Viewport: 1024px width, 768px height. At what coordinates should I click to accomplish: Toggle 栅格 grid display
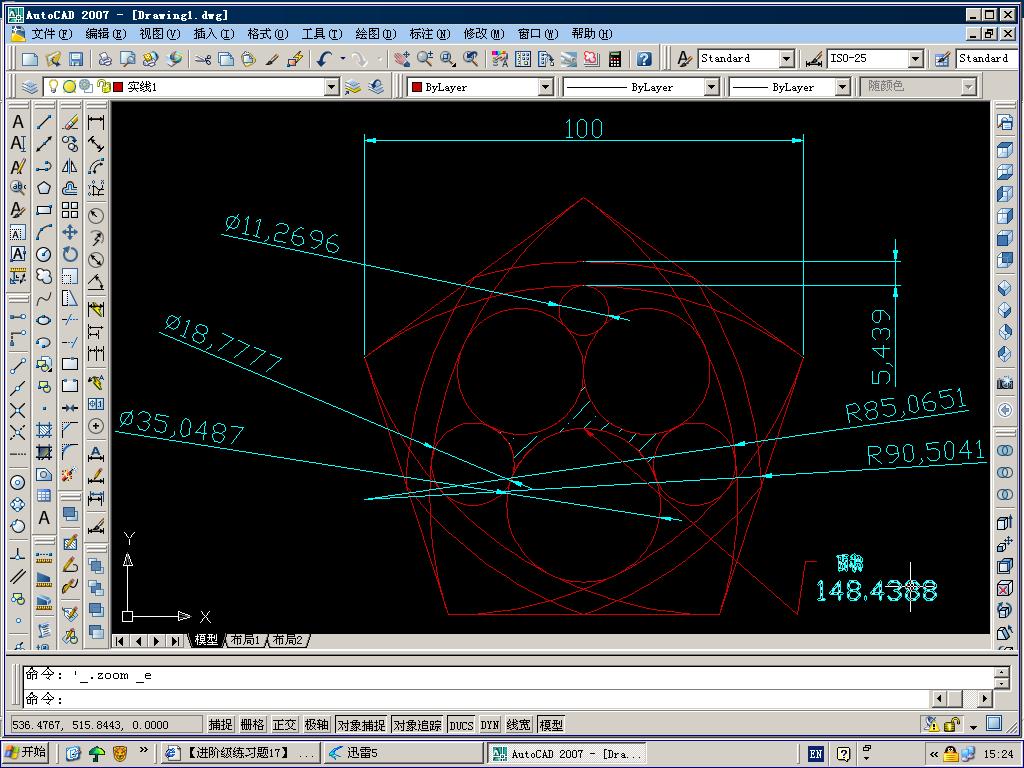pyautogui.click(x=253, y=724)
